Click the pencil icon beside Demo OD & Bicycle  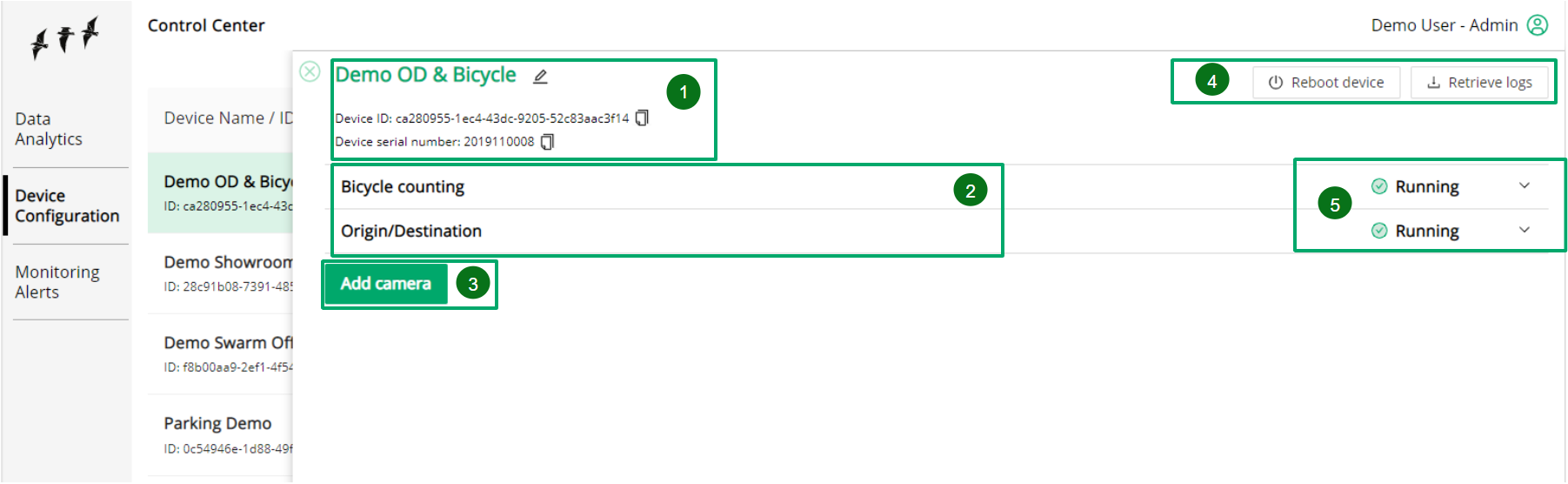point(540,77)
